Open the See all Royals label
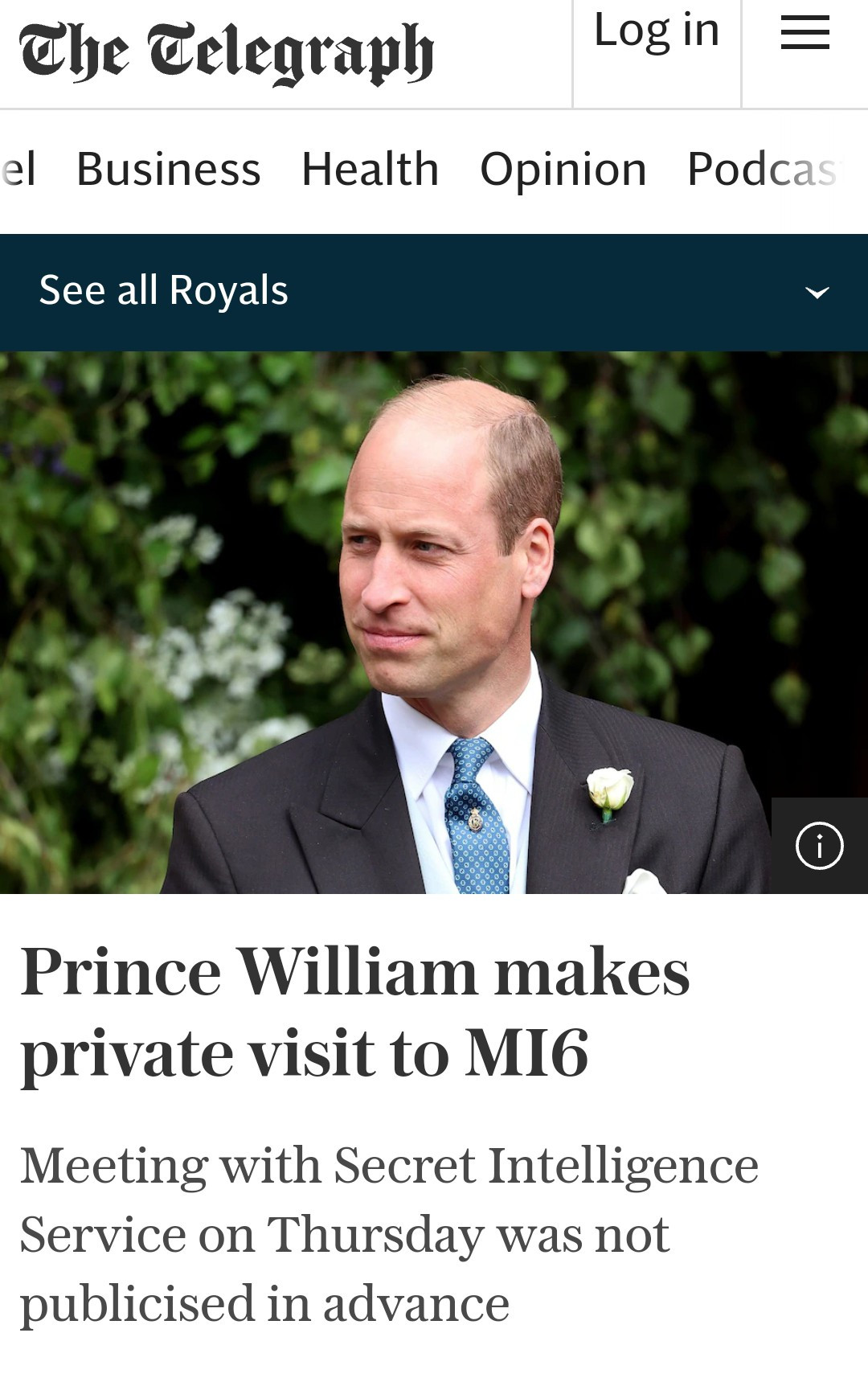This screenshot has width=868, height=1374. click(x=163, y=290)
